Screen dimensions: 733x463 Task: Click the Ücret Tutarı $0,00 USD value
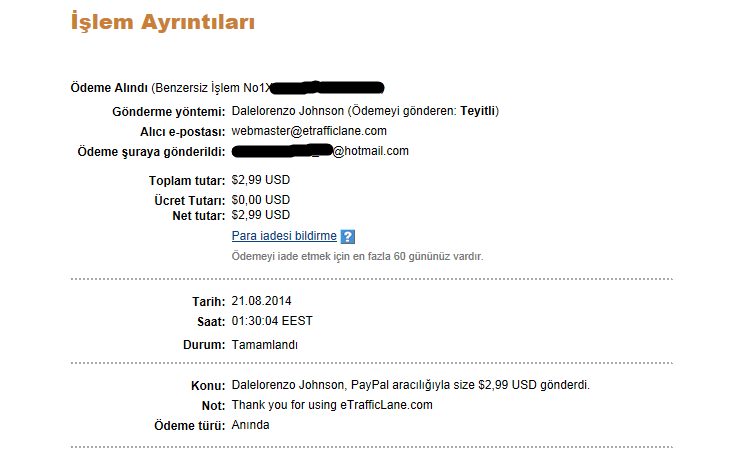[260, 200]
